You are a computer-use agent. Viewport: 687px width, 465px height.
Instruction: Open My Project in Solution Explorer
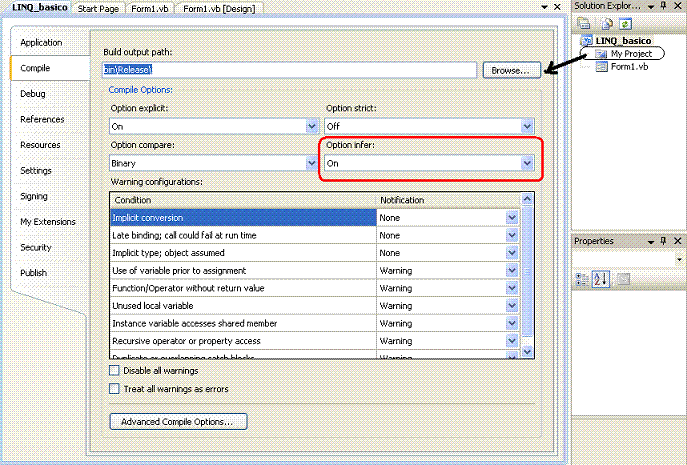coord(631,53)
